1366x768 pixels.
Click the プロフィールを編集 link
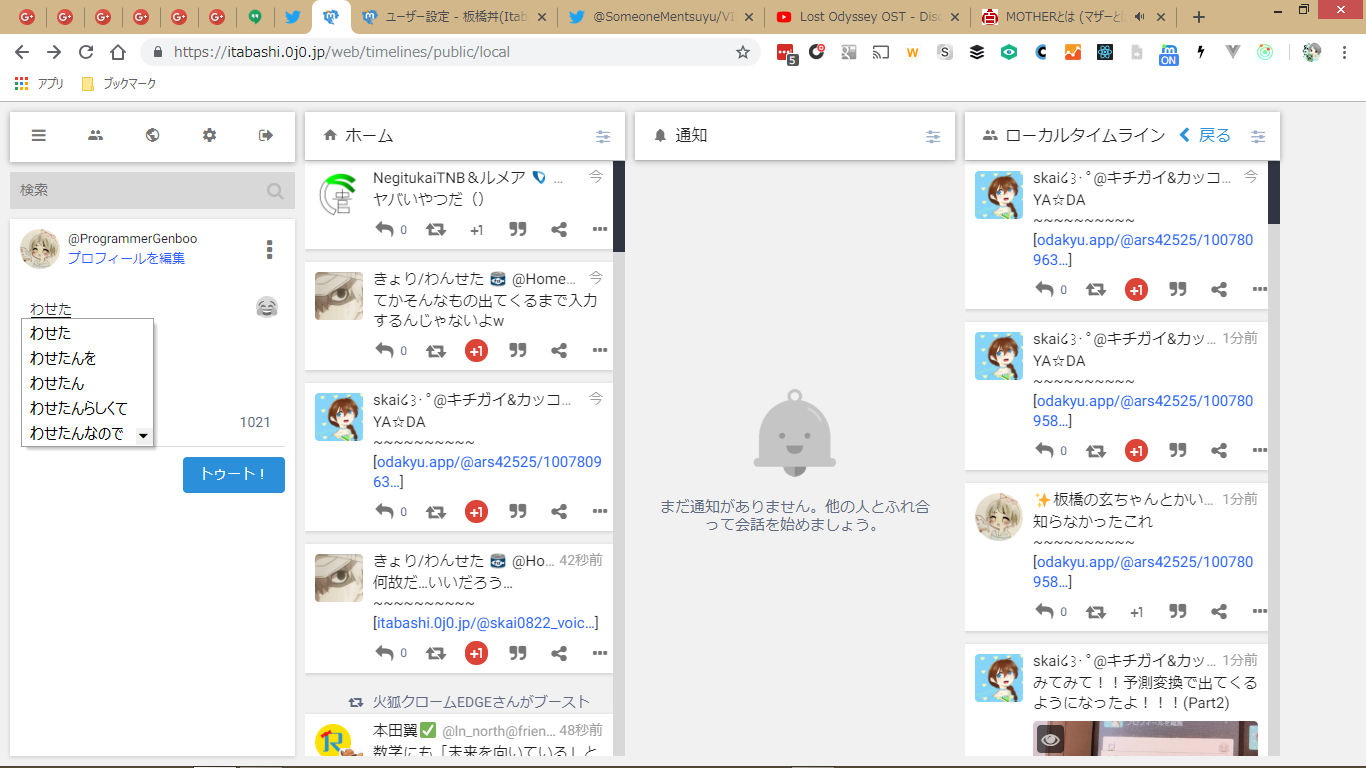pyautogui.click(x=126, y=258)
